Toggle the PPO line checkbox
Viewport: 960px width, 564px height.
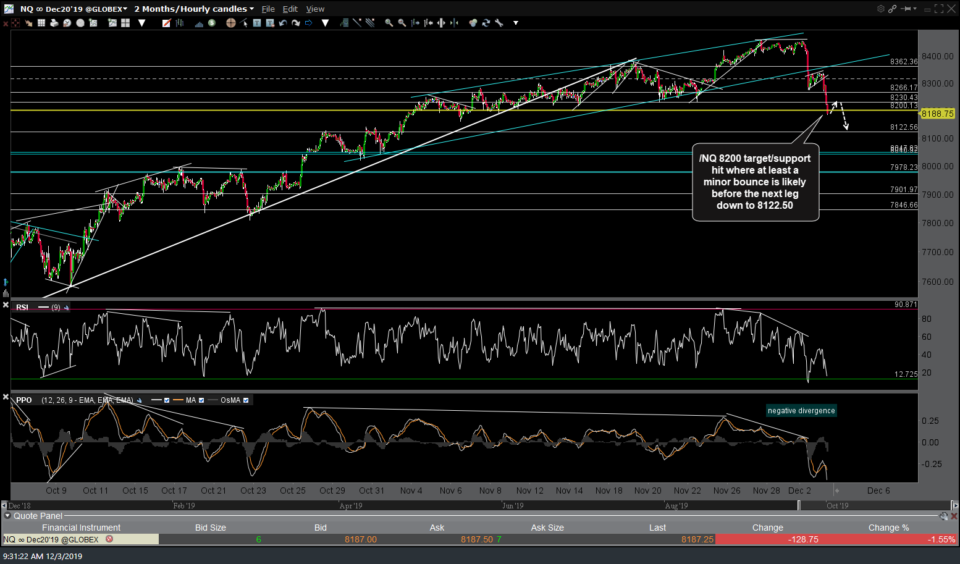click(166, 400)
